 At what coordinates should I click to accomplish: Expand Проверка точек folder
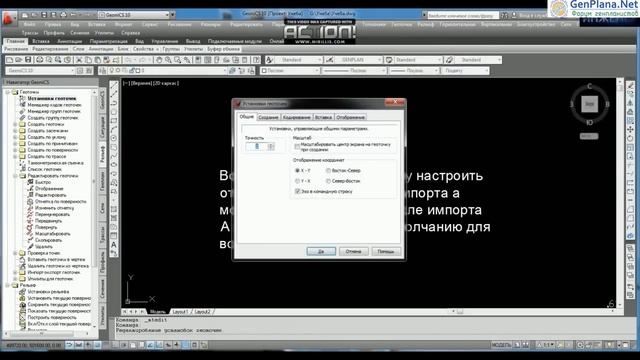(15, 253)
